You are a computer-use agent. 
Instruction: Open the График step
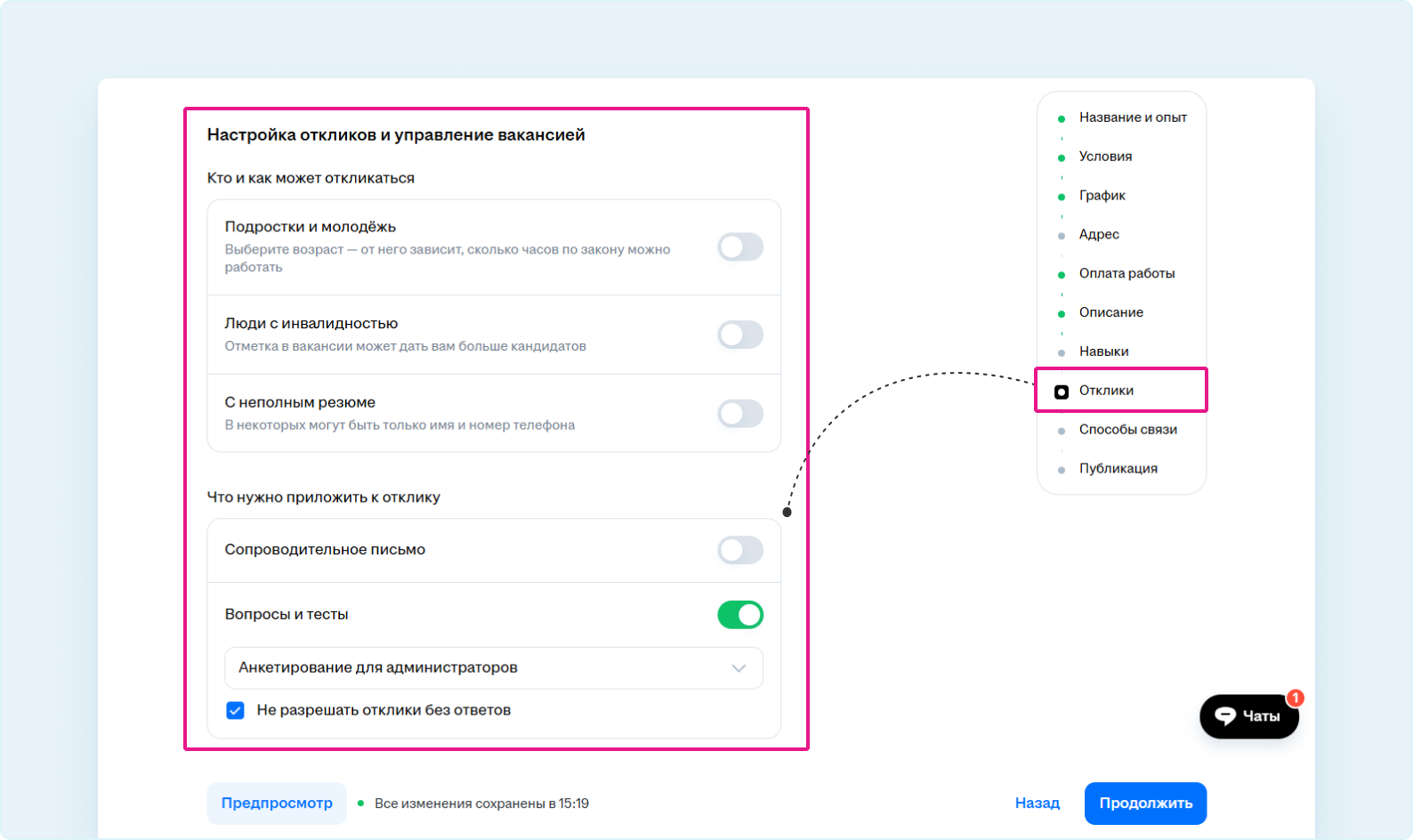(1102, 196)
